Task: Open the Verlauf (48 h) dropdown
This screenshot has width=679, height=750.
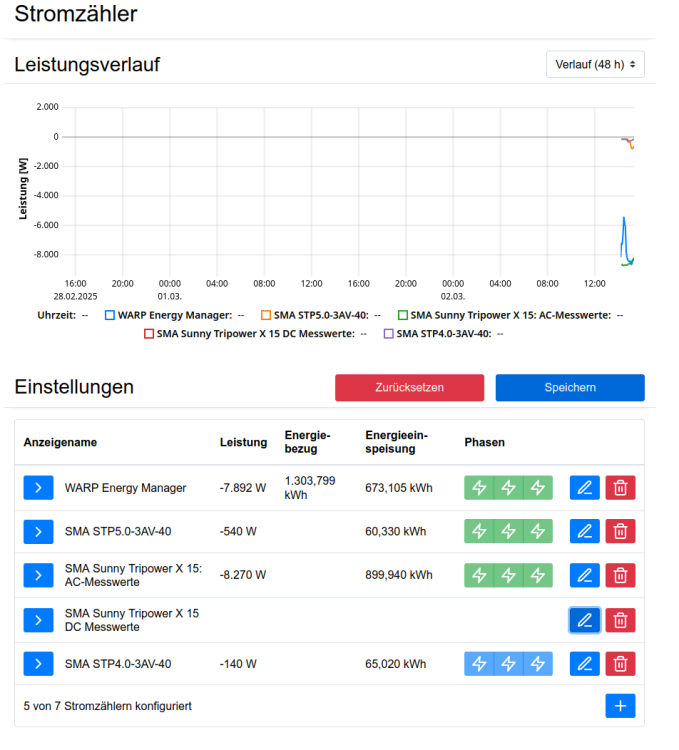Action: pyautogui.click(x=595, y=64)
